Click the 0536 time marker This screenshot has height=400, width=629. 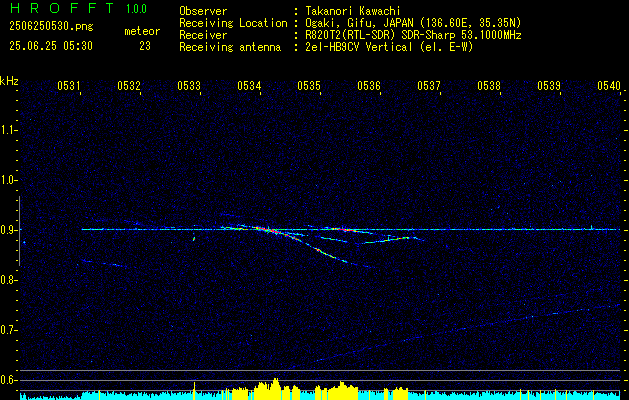(x=369, y=85)
